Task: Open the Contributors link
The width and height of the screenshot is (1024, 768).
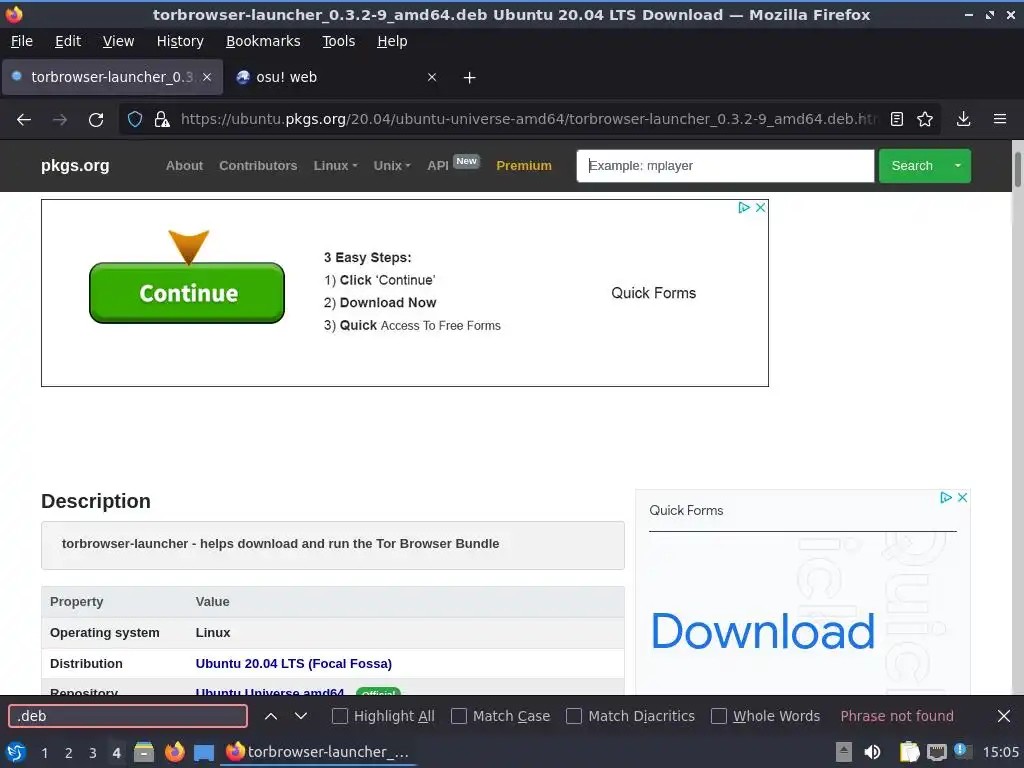Action: (x=258, y=166)
